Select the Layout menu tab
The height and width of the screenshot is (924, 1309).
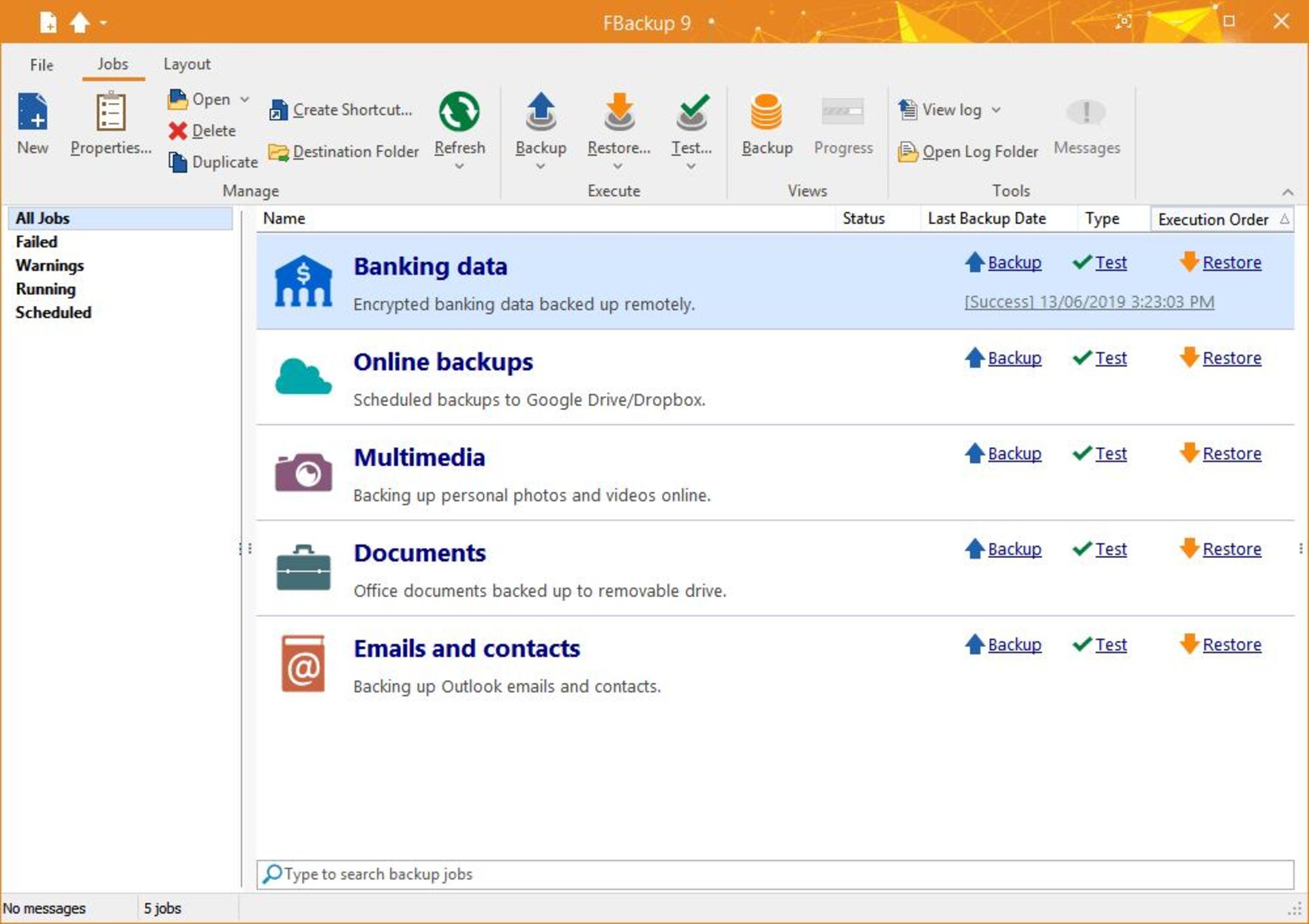187,63
